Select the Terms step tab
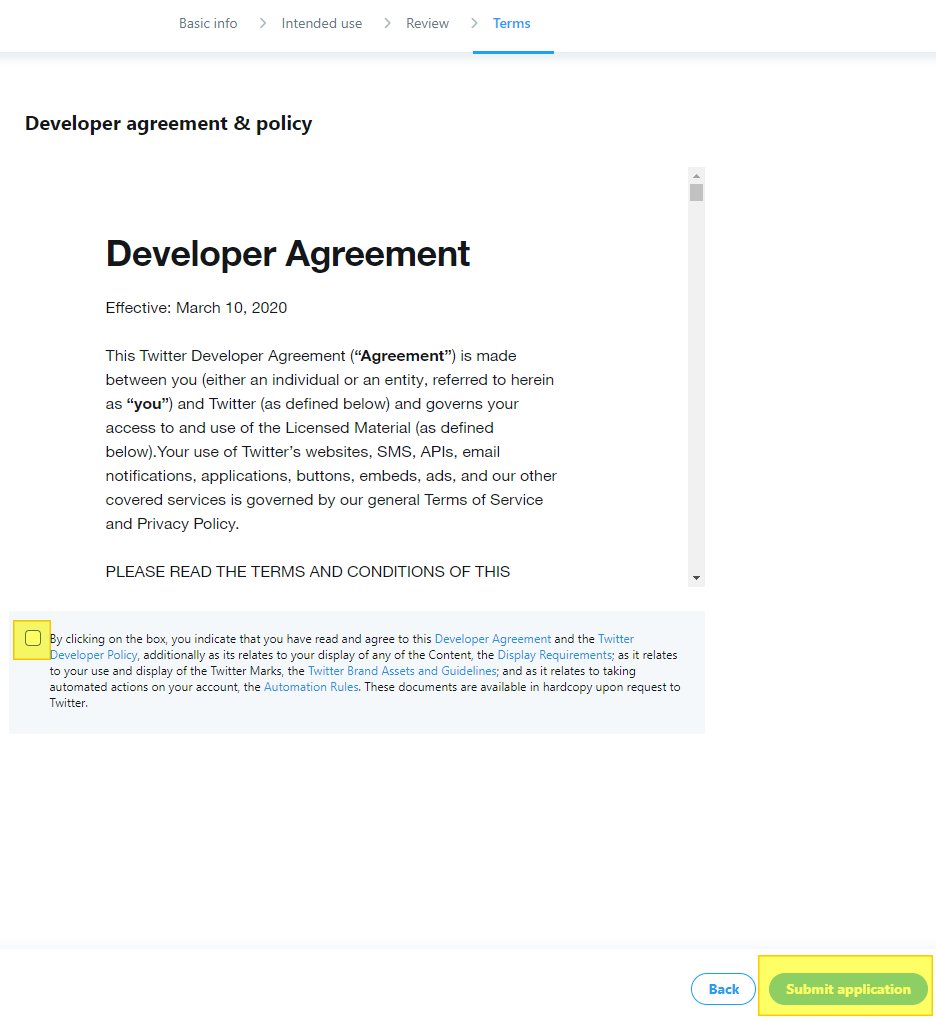This screenshot has width=936, height=1021. pyautogui.click(x=512, y=23)
